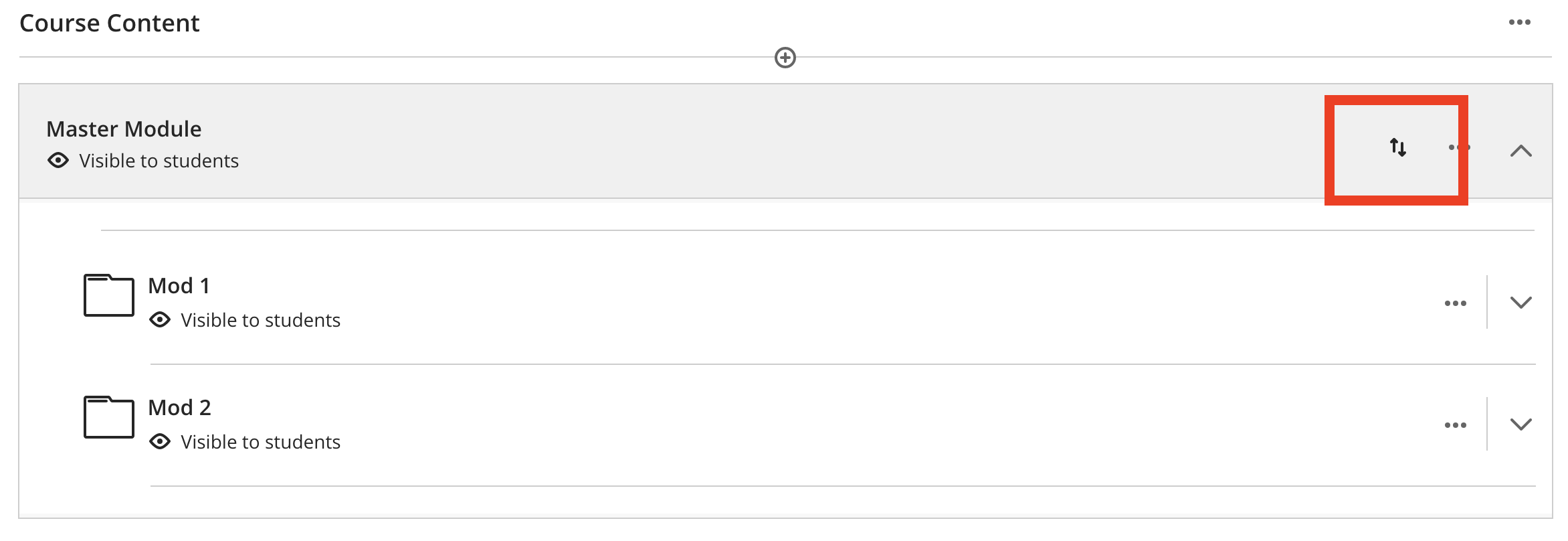Click the plus icon to add content

tap(785, 58)
